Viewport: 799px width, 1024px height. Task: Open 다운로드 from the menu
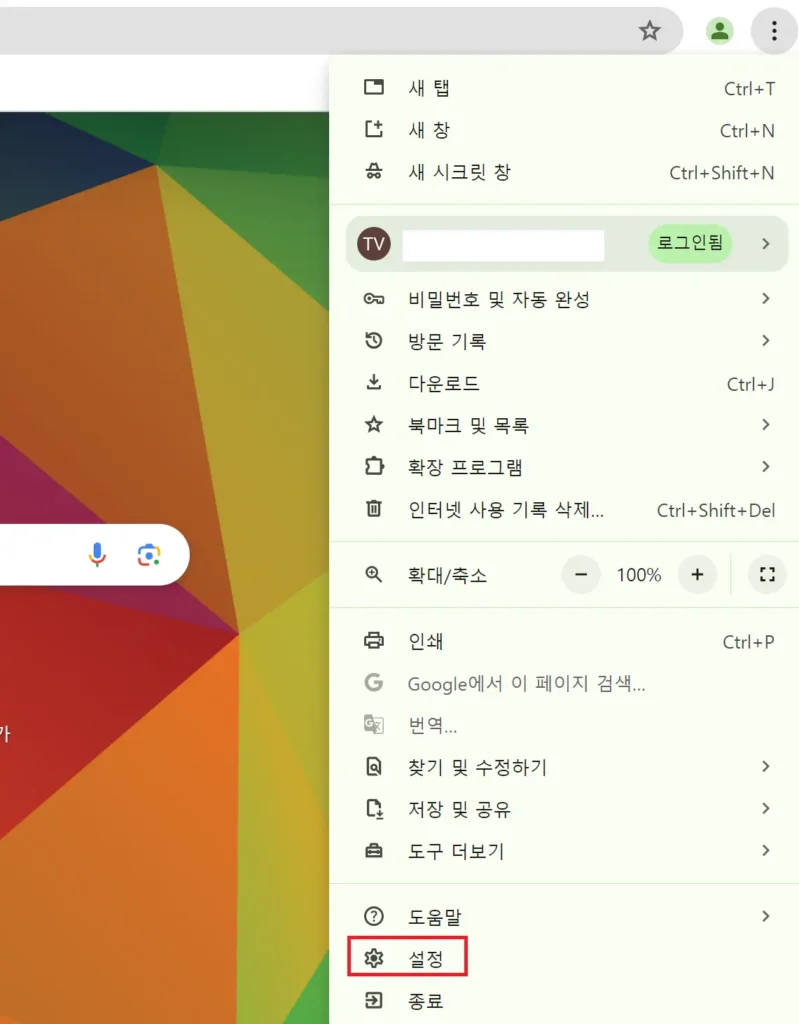pyautogui.click(x=564, y=383)
